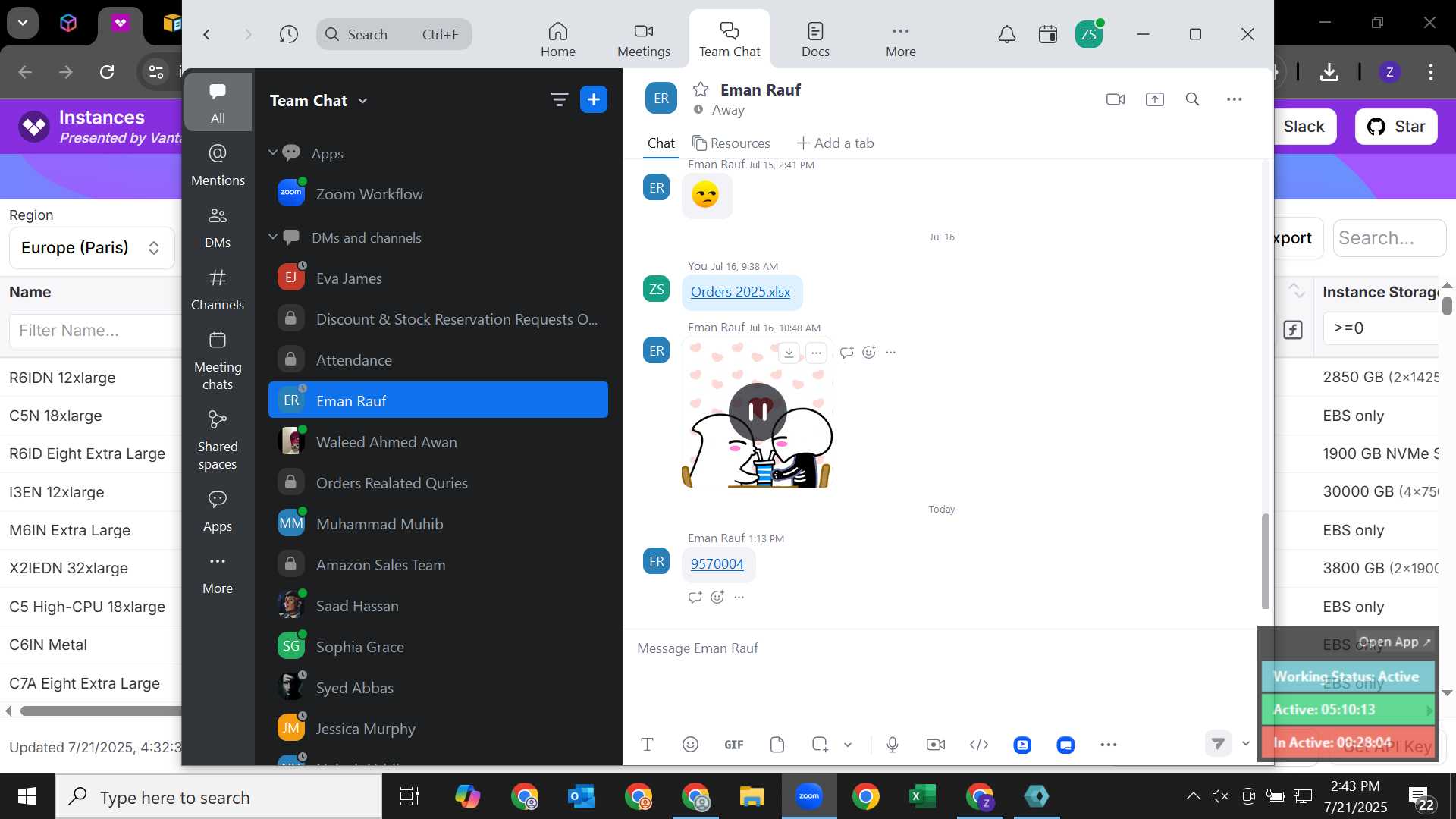Viewport: 1456px width, 819px height.
Task: Click the Zoom Search box
Action: point(394,34)
